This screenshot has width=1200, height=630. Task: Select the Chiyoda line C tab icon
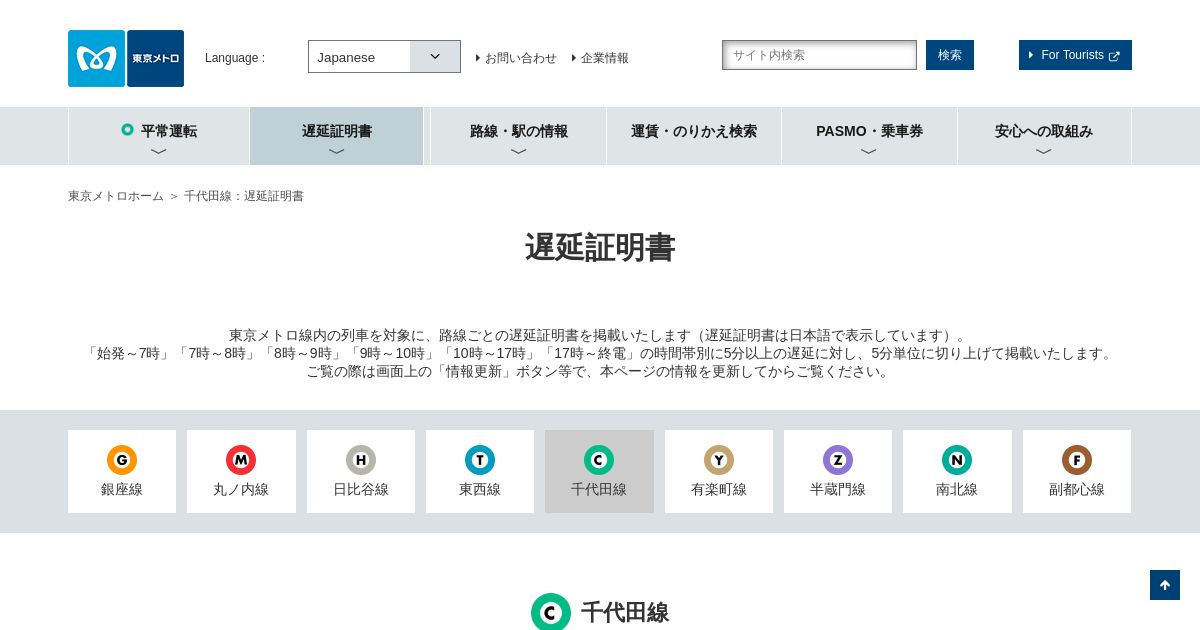point(599,460)
